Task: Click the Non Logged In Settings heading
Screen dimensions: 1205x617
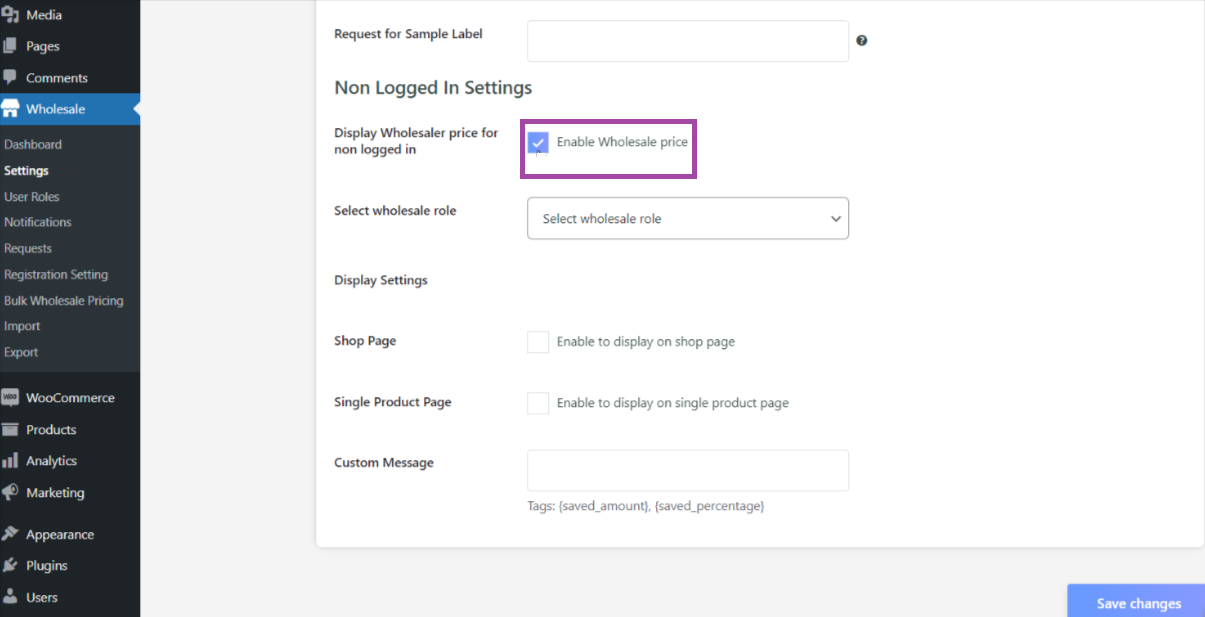Action: pos(433,88)
